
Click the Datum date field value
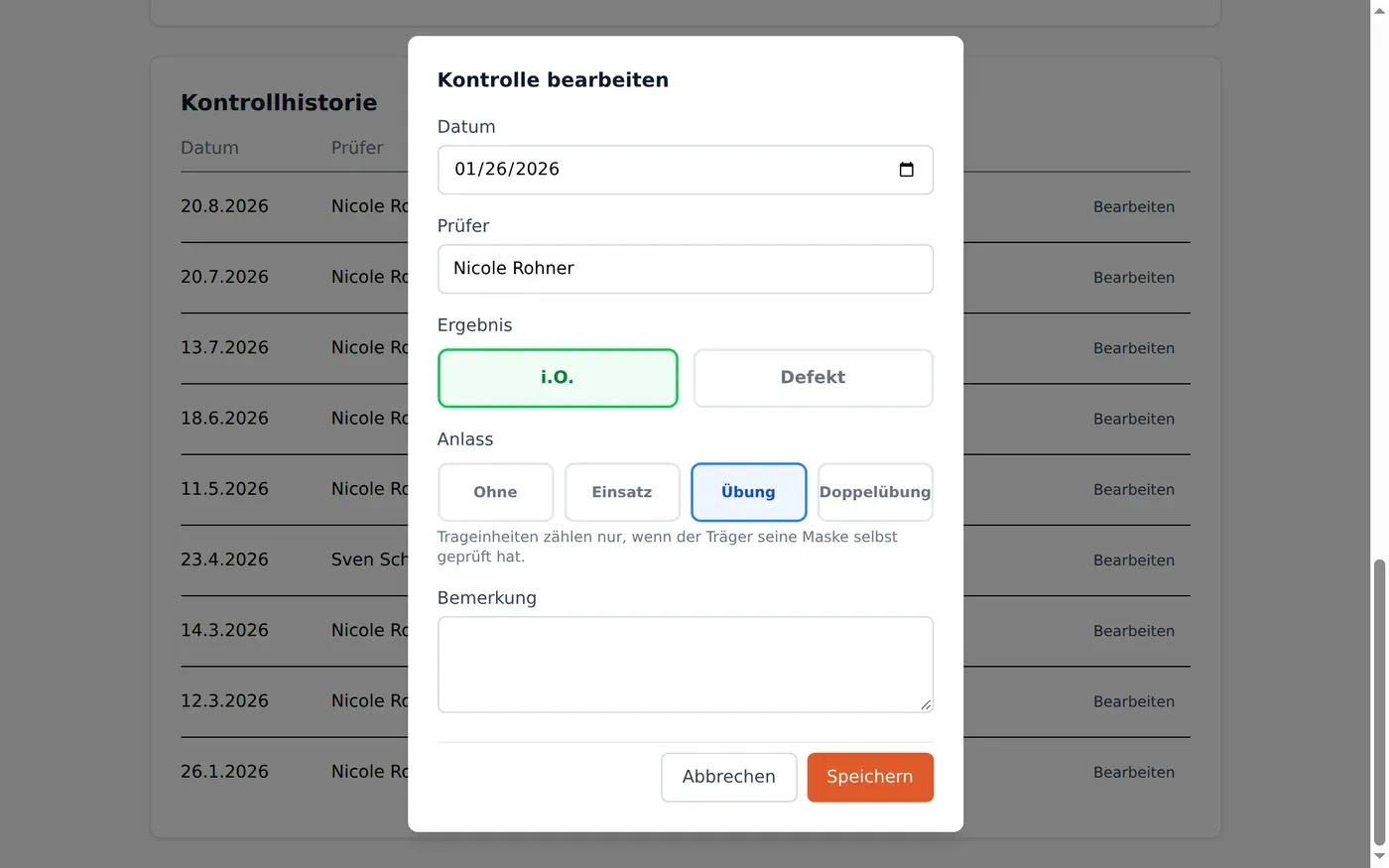click(507, 170)
